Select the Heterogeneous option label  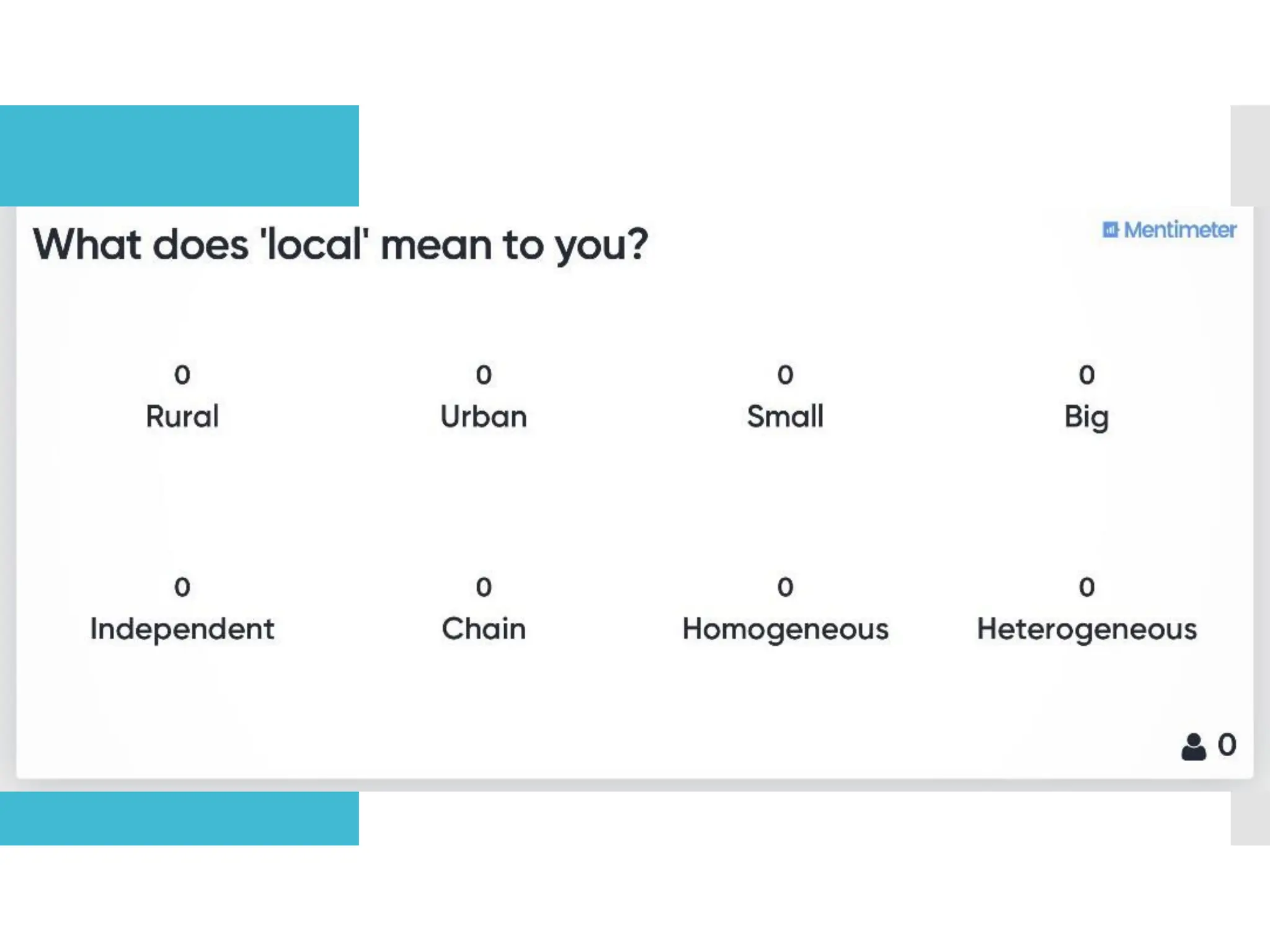[1086, 630]
